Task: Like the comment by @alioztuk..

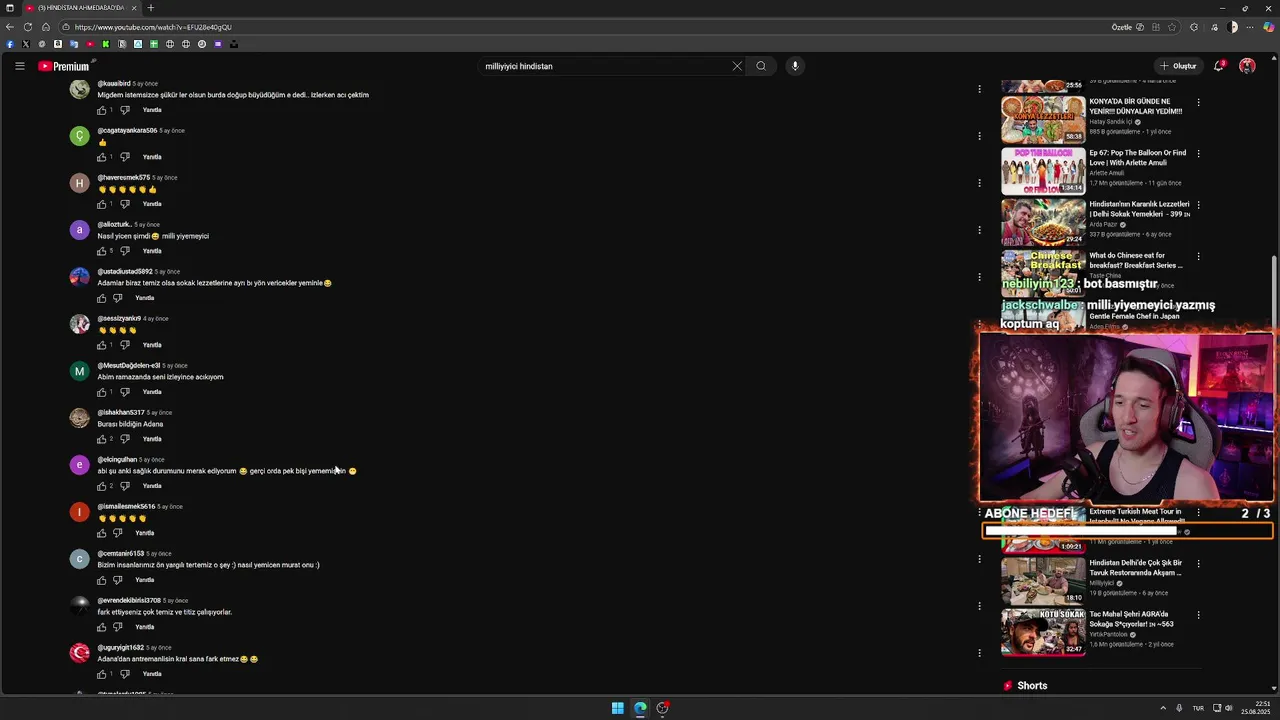Action: click(102, 251)
